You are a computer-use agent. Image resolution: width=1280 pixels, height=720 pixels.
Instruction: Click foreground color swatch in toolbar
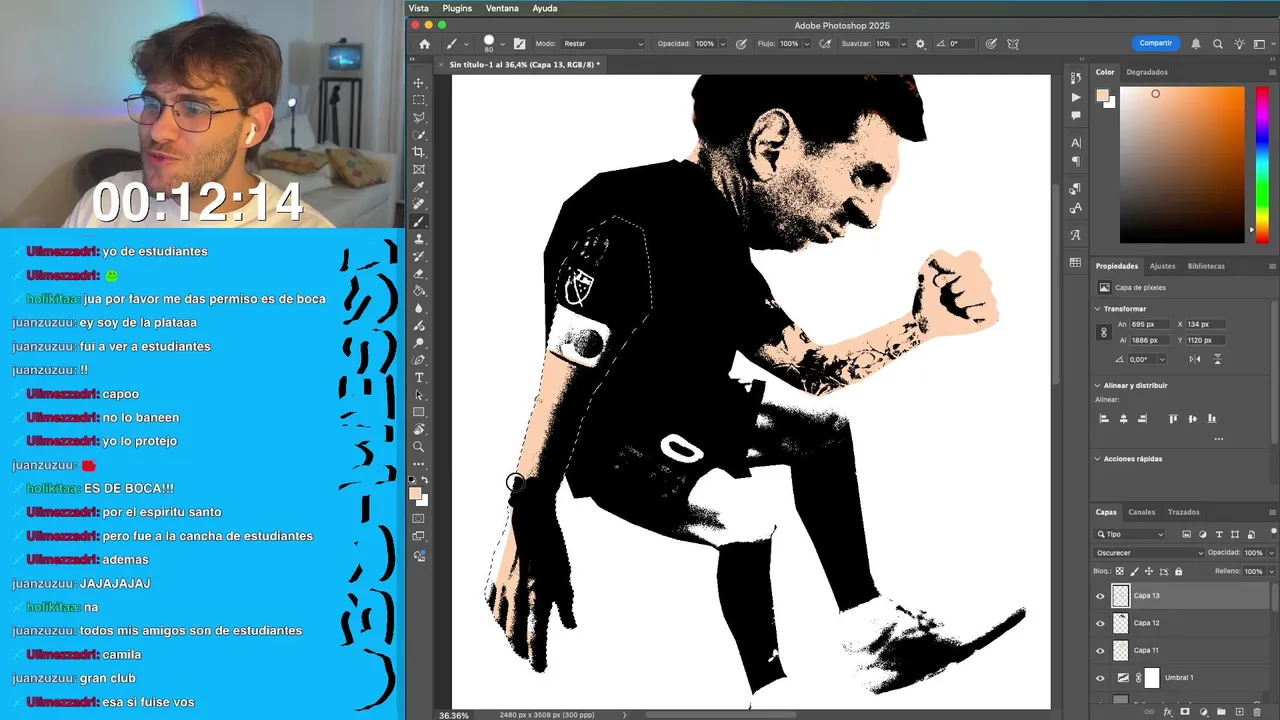[x=415, y=493]
